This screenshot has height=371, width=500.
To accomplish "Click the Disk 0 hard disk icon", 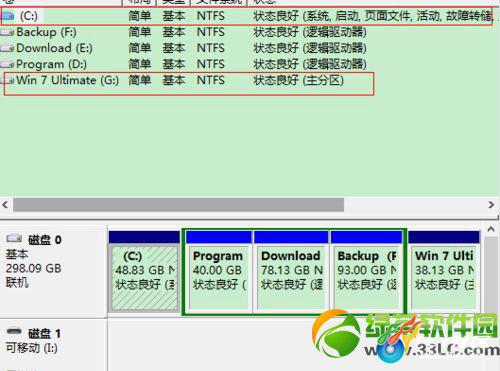I will pos(14,239).
